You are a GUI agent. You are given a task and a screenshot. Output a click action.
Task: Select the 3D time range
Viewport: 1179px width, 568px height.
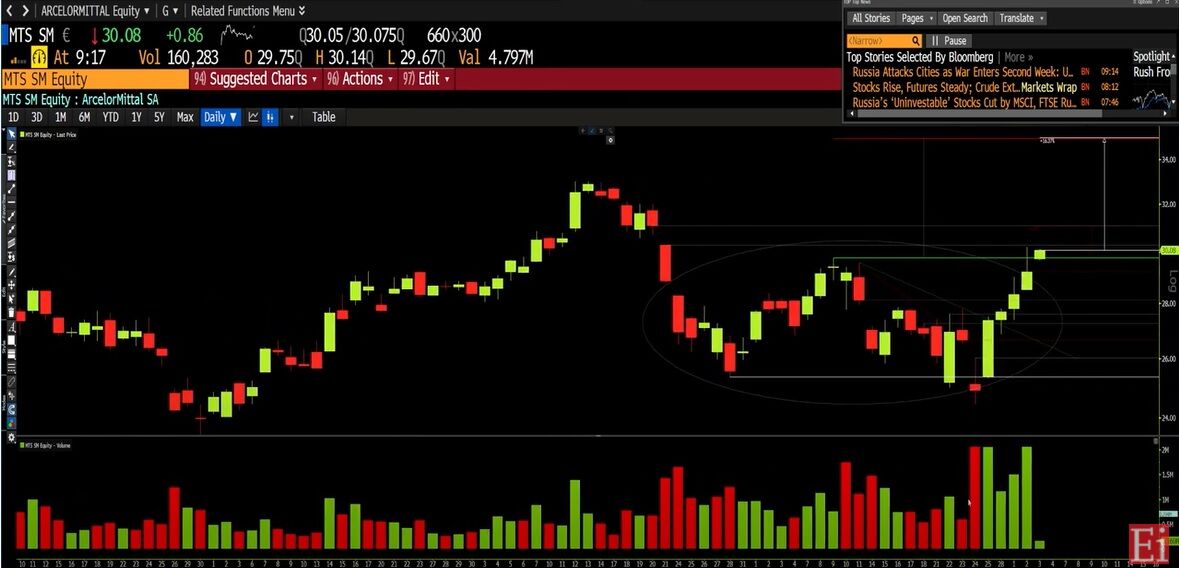tap(37, 117)
